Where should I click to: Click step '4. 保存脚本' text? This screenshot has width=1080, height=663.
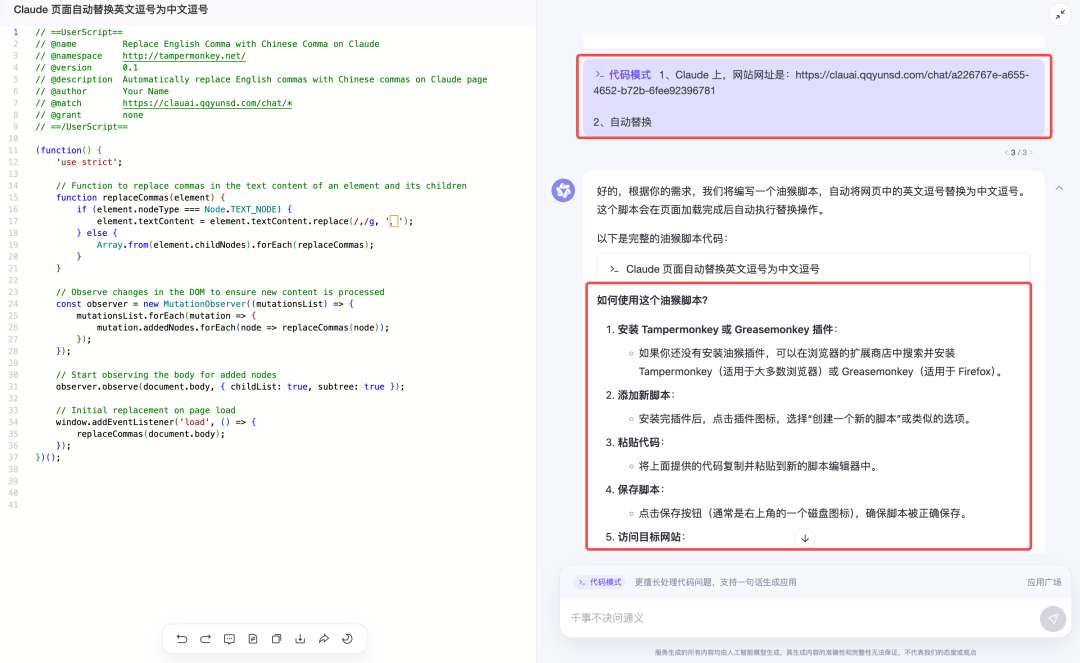(634, 490)
